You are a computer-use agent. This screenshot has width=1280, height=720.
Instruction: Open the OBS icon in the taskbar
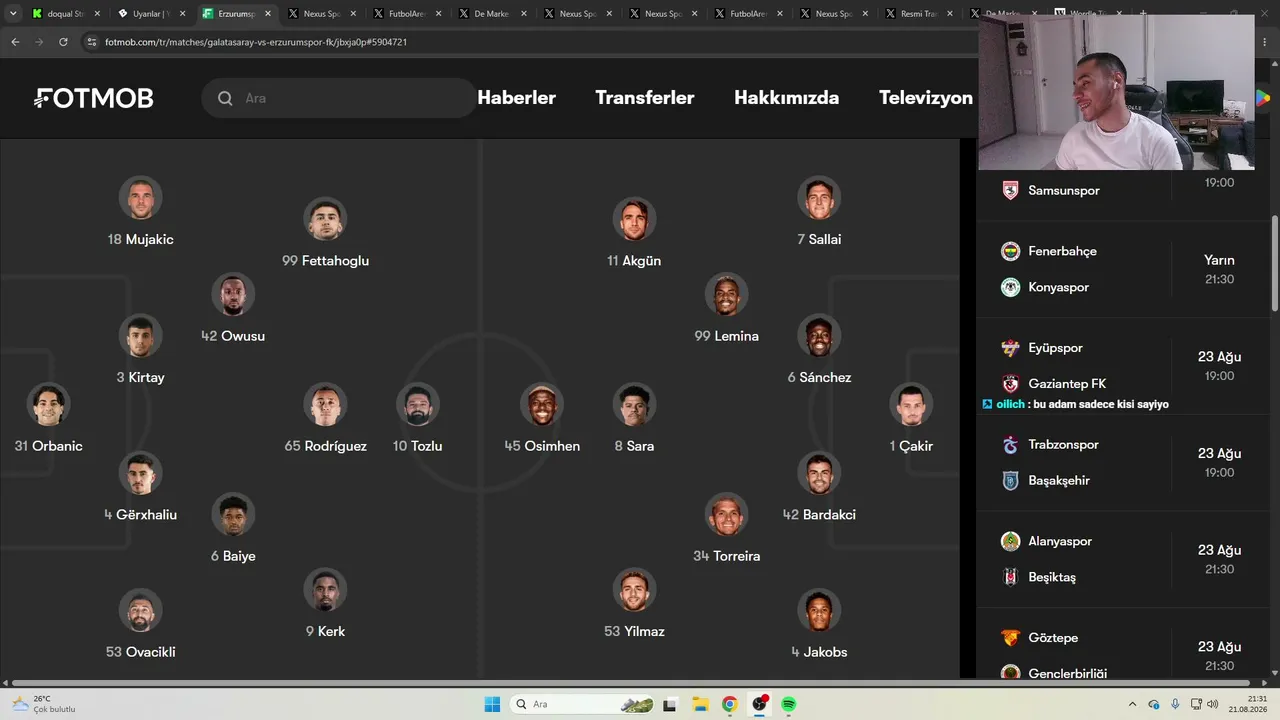(x=760, y=704)
